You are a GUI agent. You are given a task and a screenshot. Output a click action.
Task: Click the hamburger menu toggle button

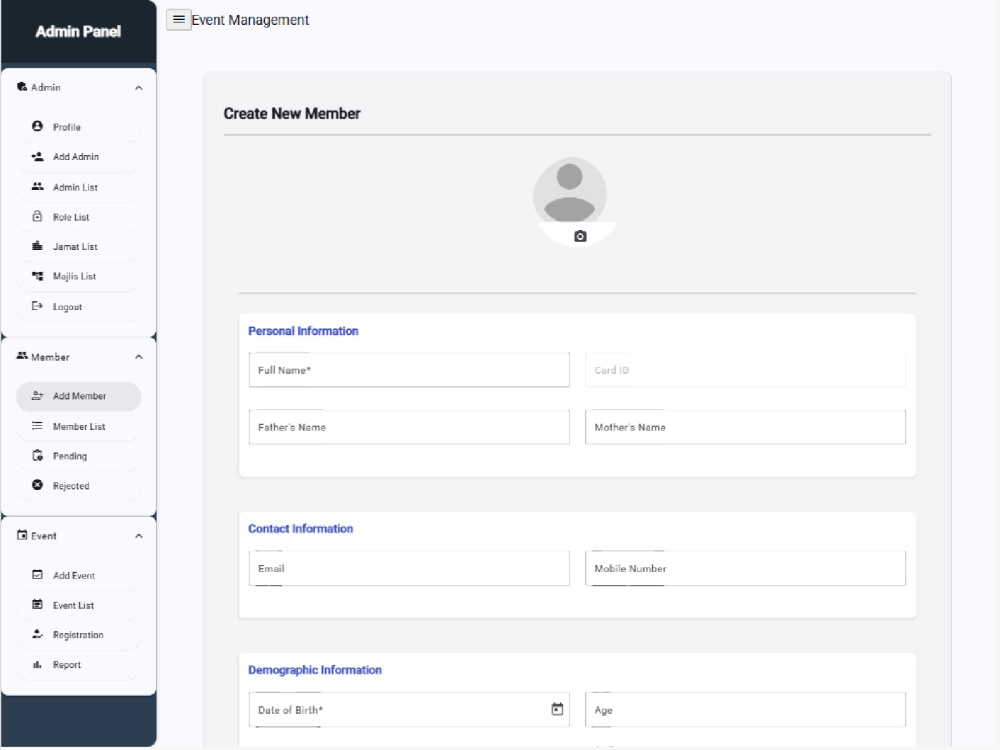tap(179, 20)
